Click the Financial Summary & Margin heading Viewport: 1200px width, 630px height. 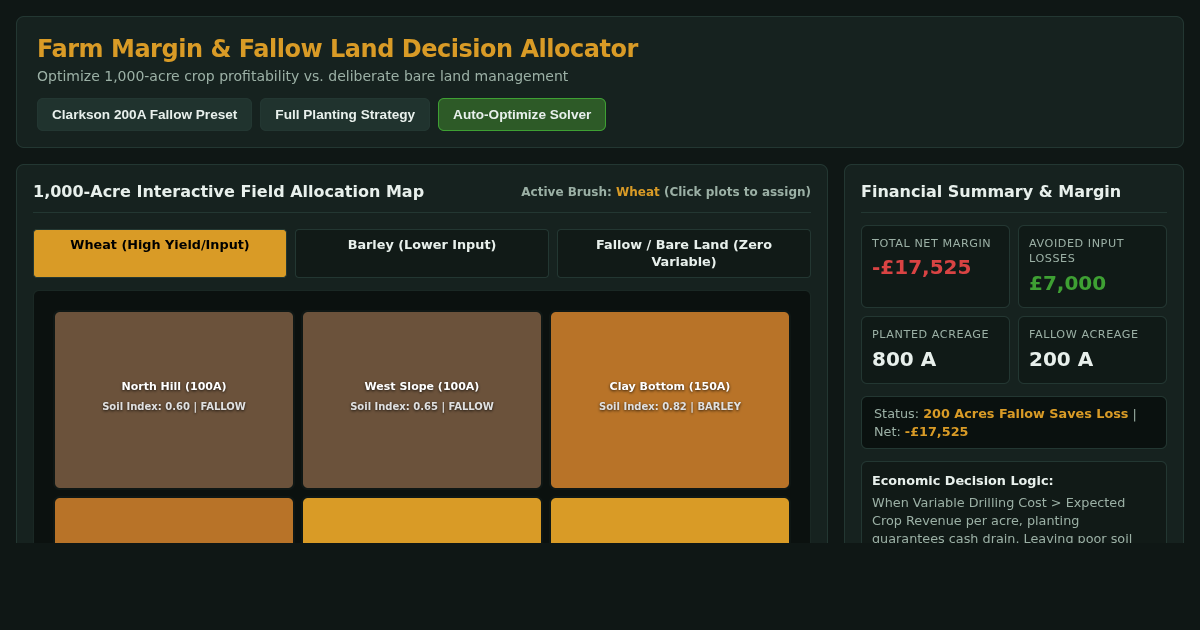tap(991, 192)
